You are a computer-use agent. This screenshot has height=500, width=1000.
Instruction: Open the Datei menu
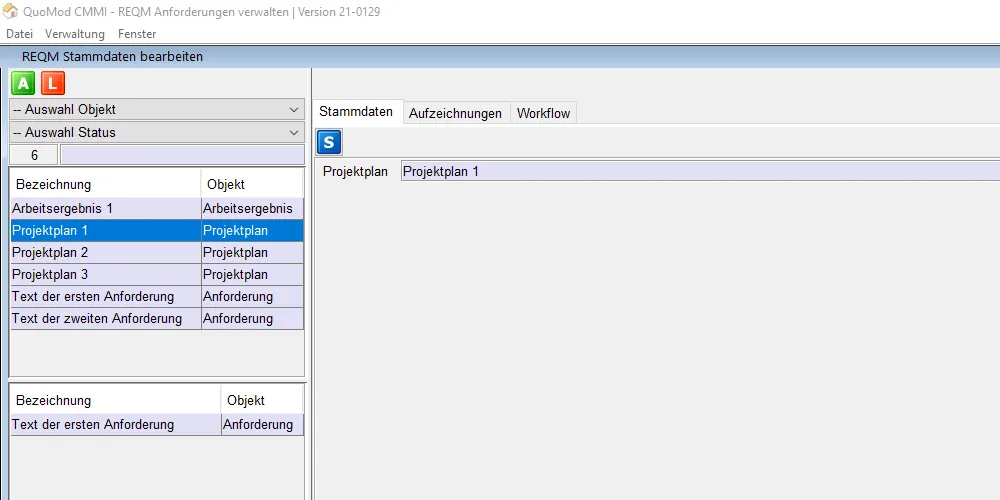tap(19, 34)
